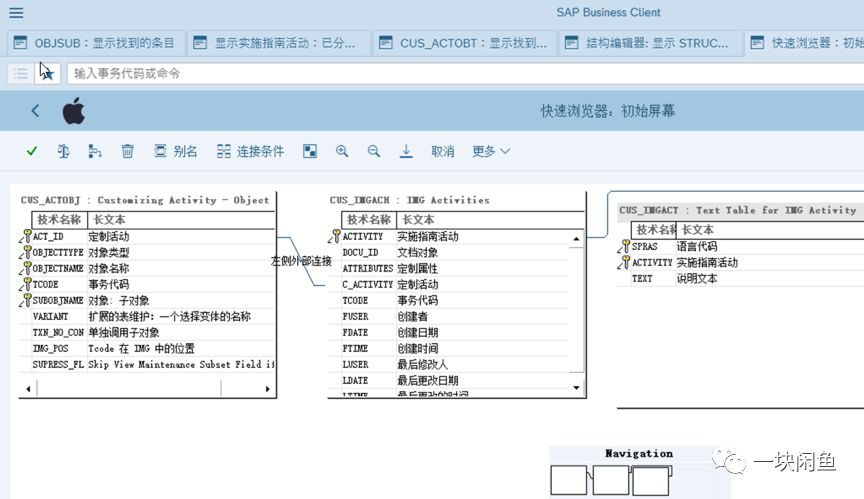Open the list menu icon beside the command field
Viewport: 864px width, 499px height.
click(x=20, y=73)
